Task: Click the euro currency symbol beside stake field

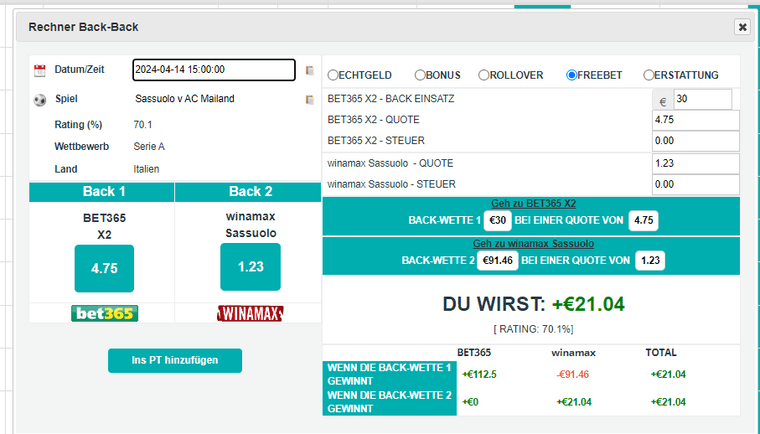Action: point(663,99)
